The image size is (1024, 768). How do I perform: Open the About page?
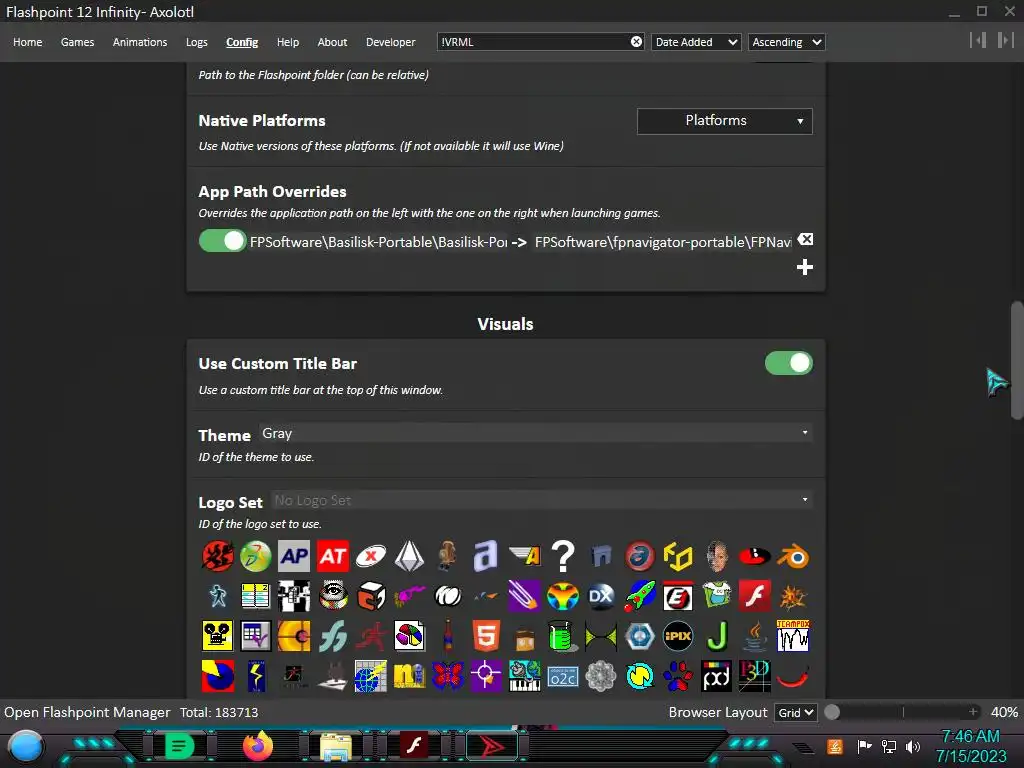(332, 42)
